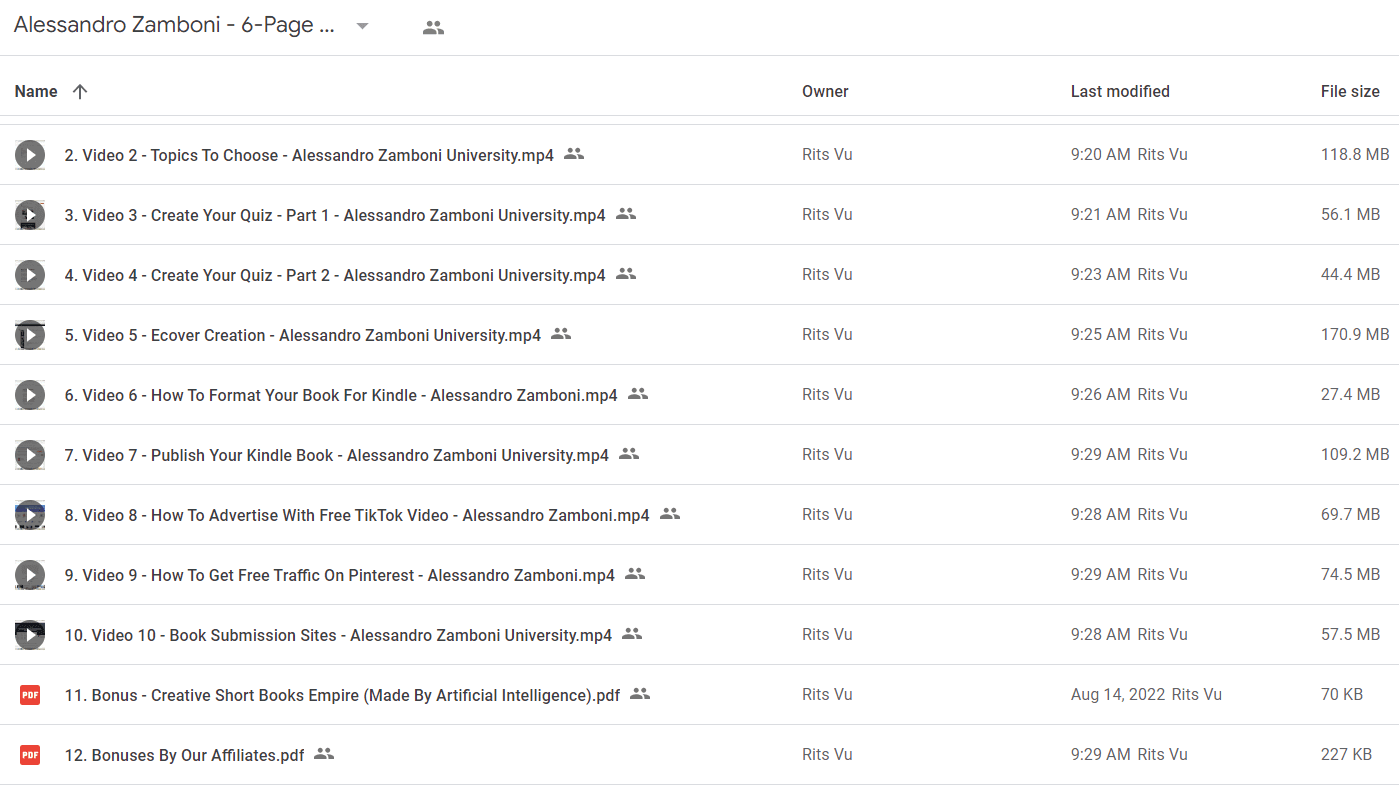Screen dimensions: 1399x785
Task: Click the shared icon beside Video 2 file name
Action: coord(574,154)
